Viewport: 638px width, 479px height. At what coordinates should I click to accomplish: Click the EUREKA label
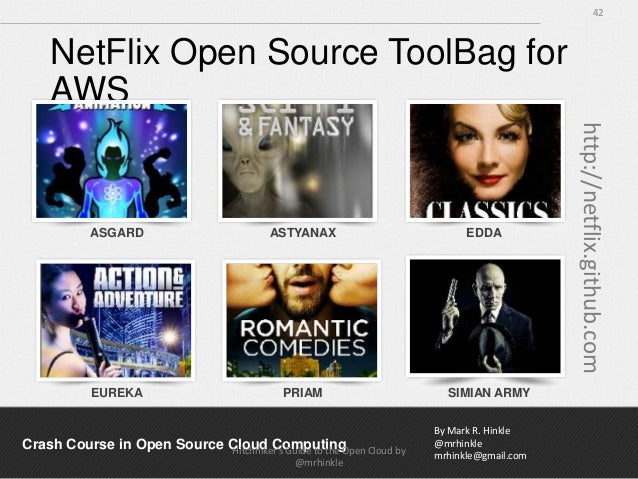point(117,393)
